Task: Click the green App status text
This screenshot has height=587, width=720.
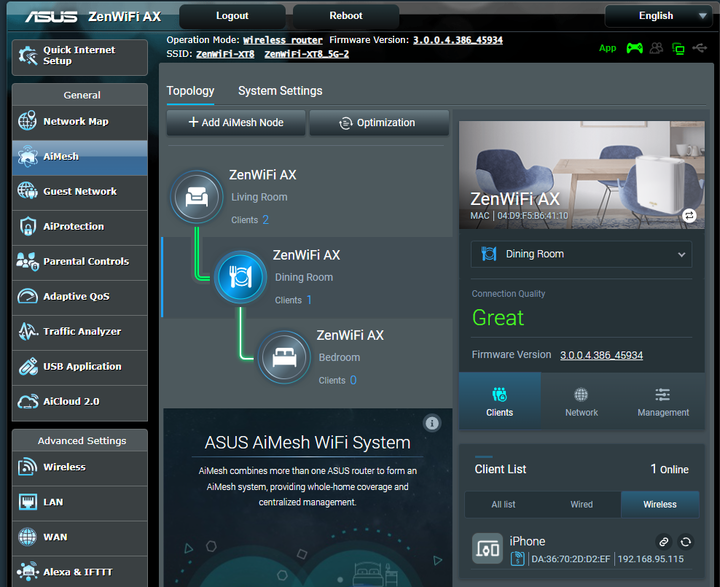Action: [608, 48]
